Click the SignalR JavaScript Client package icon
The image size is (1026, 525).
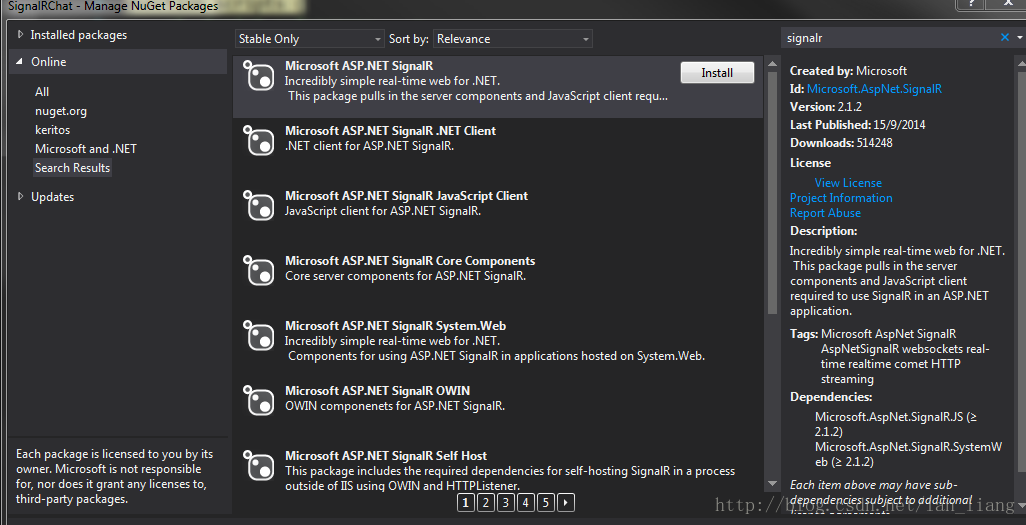[258, 205]
